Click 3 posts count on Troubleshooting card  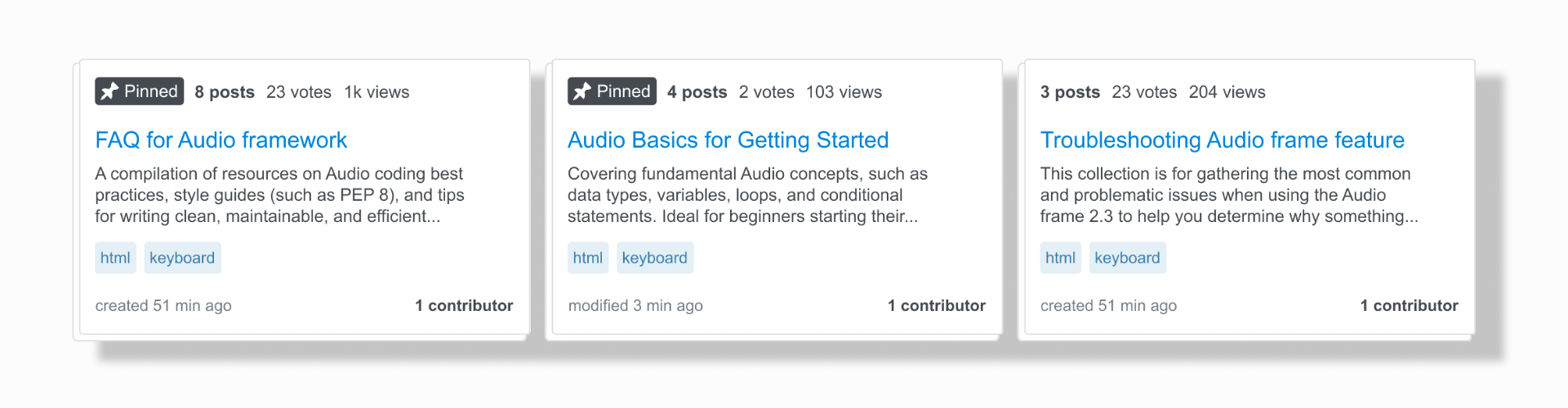coord(1070,92)
